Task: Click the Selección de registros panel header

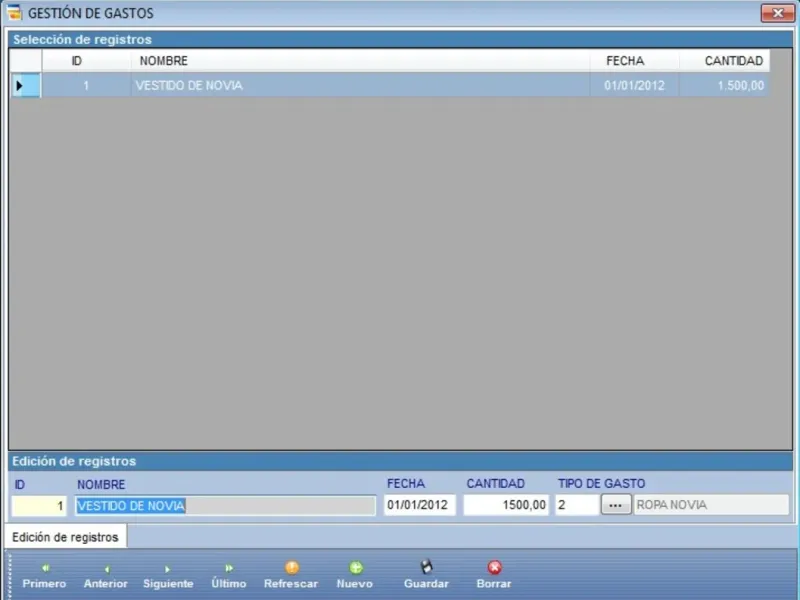Action: 401,39
